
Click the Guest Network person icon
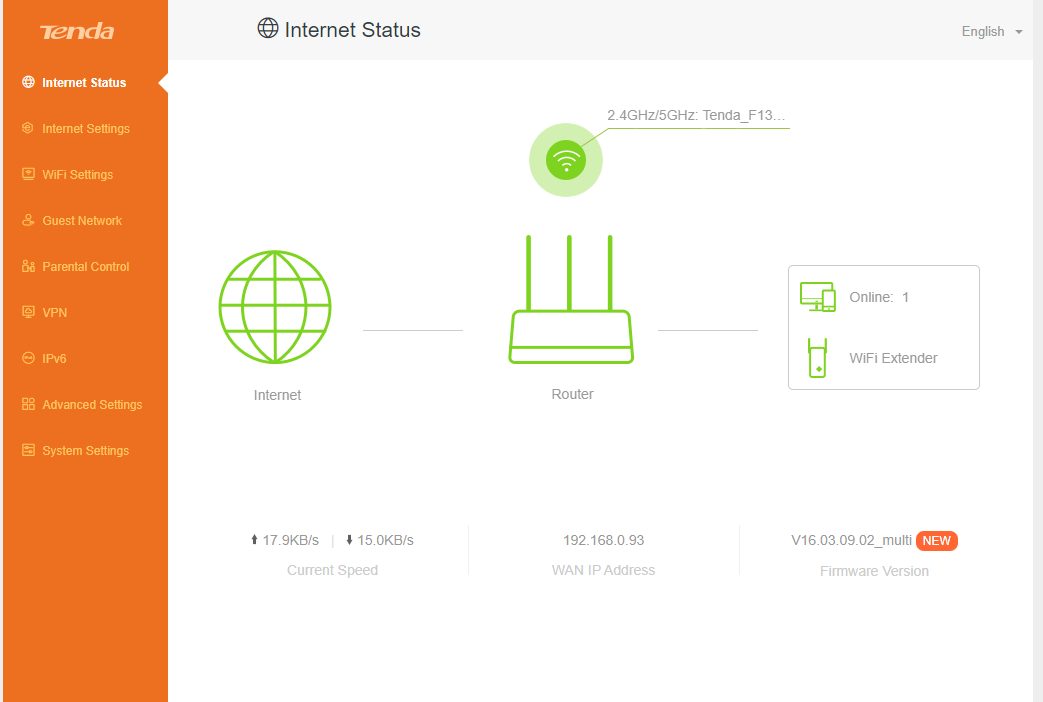coord(28,220)
